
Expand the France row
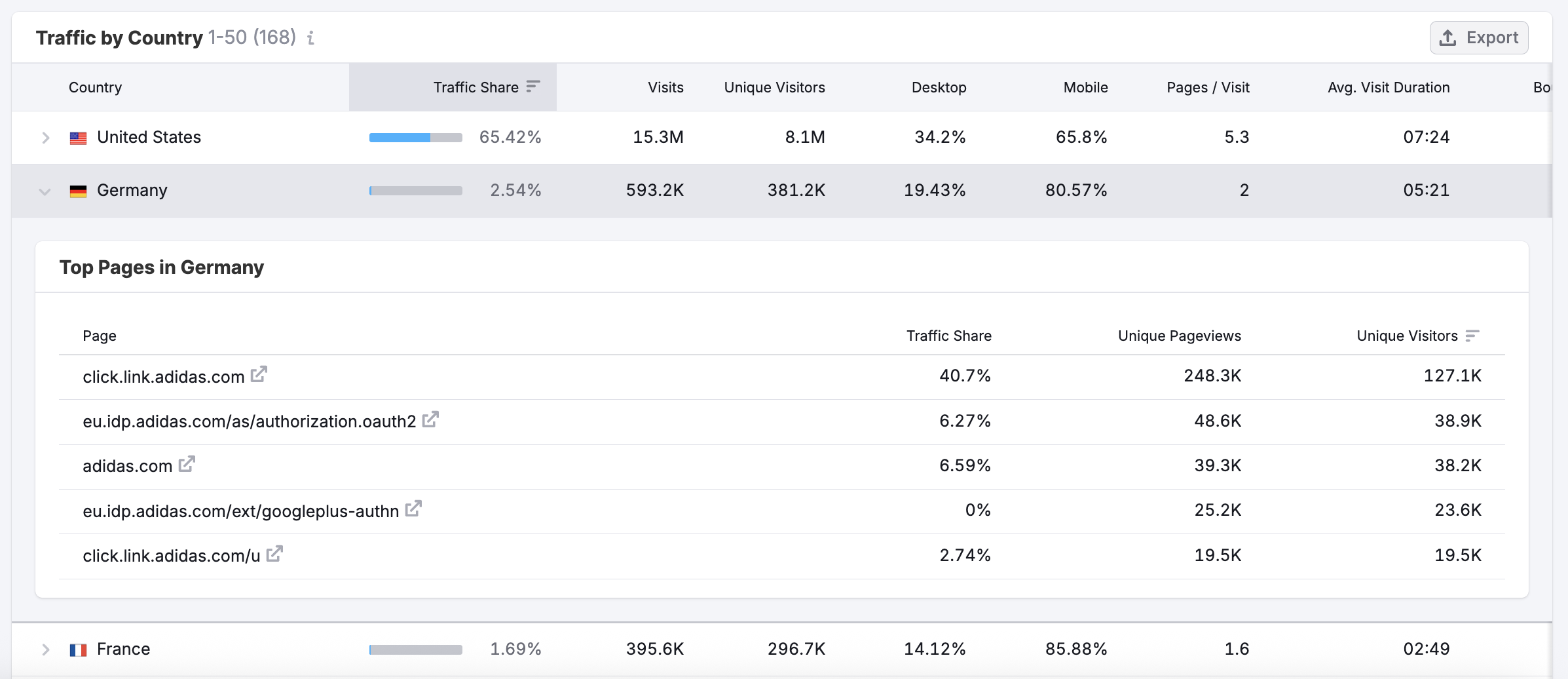[45, 650]
